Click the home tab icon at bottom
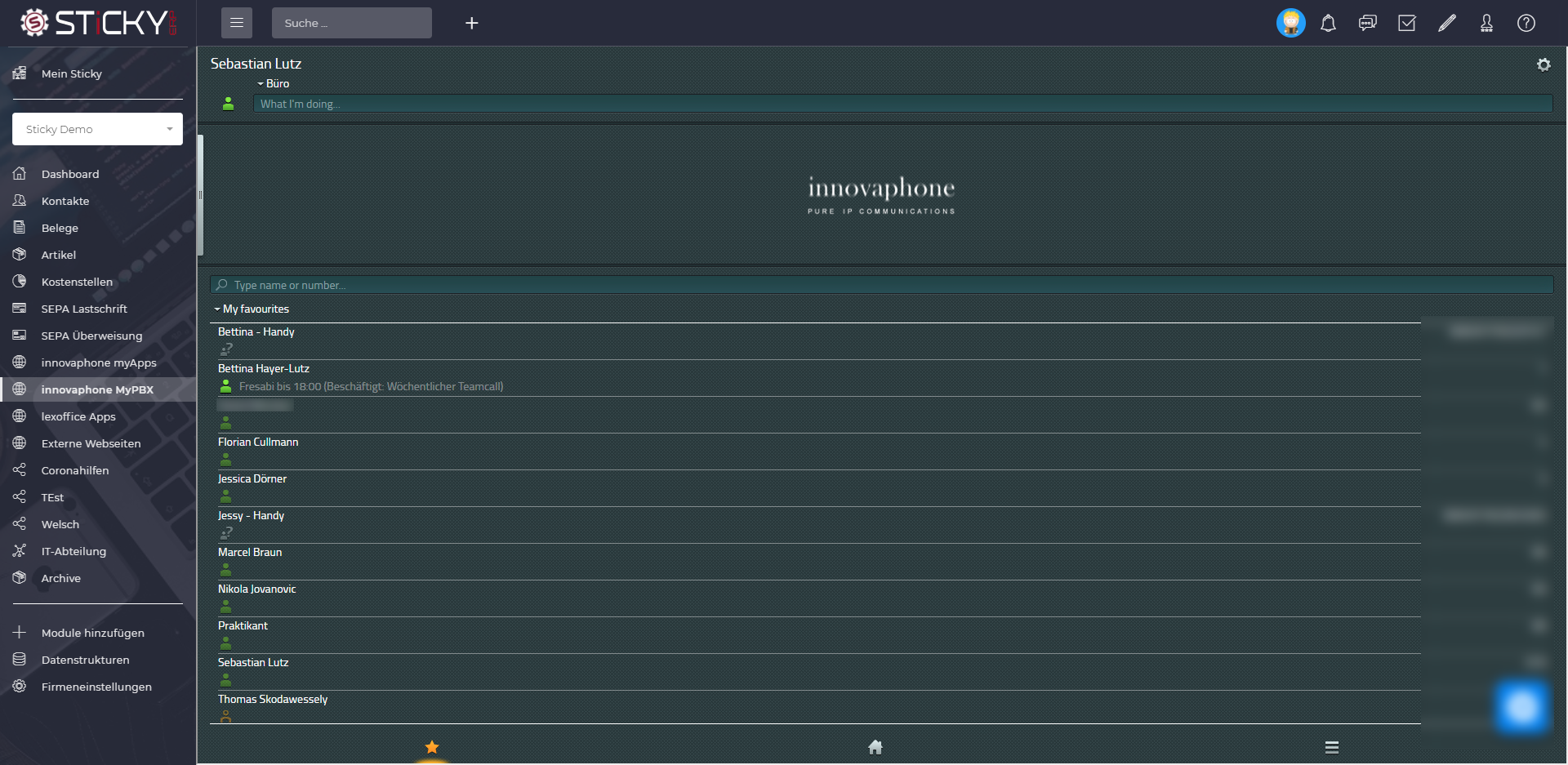Image resolution: width=1568 pixels, height=765 pixels. [x=875, y=747]
